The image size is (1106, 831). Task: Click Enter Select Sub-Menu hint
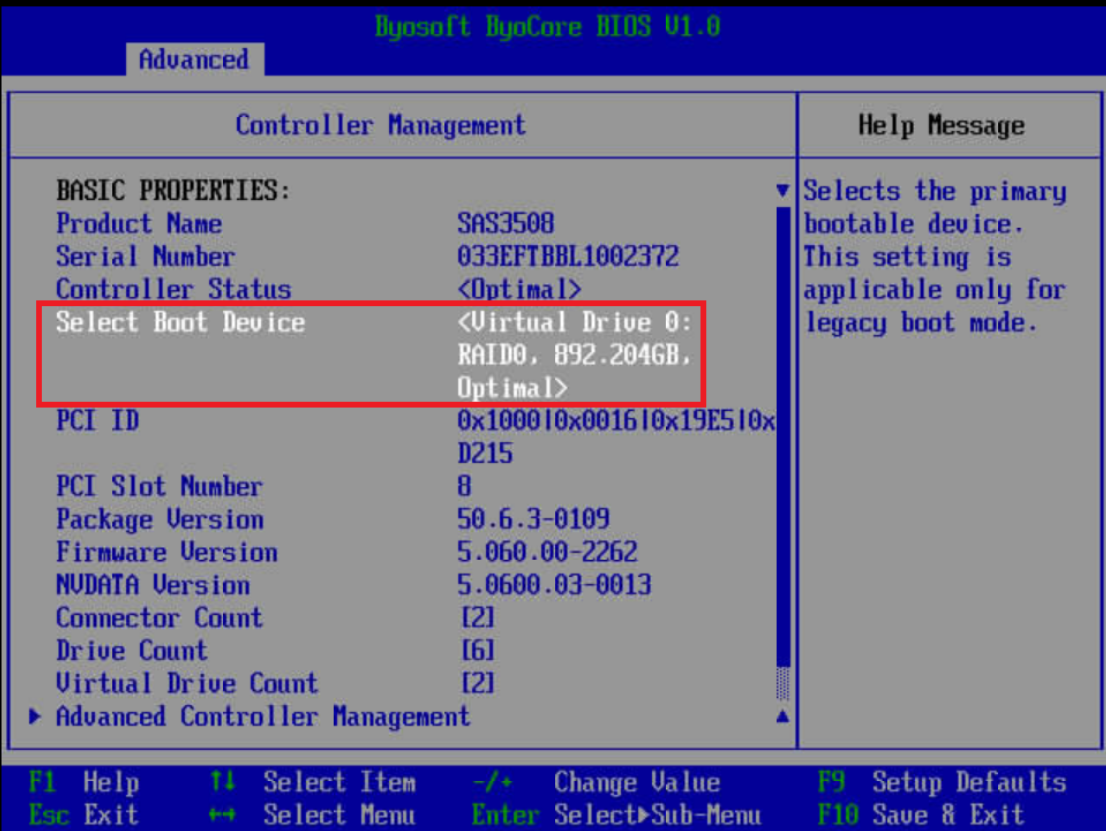pyautogui.click(x=615, y=815)
